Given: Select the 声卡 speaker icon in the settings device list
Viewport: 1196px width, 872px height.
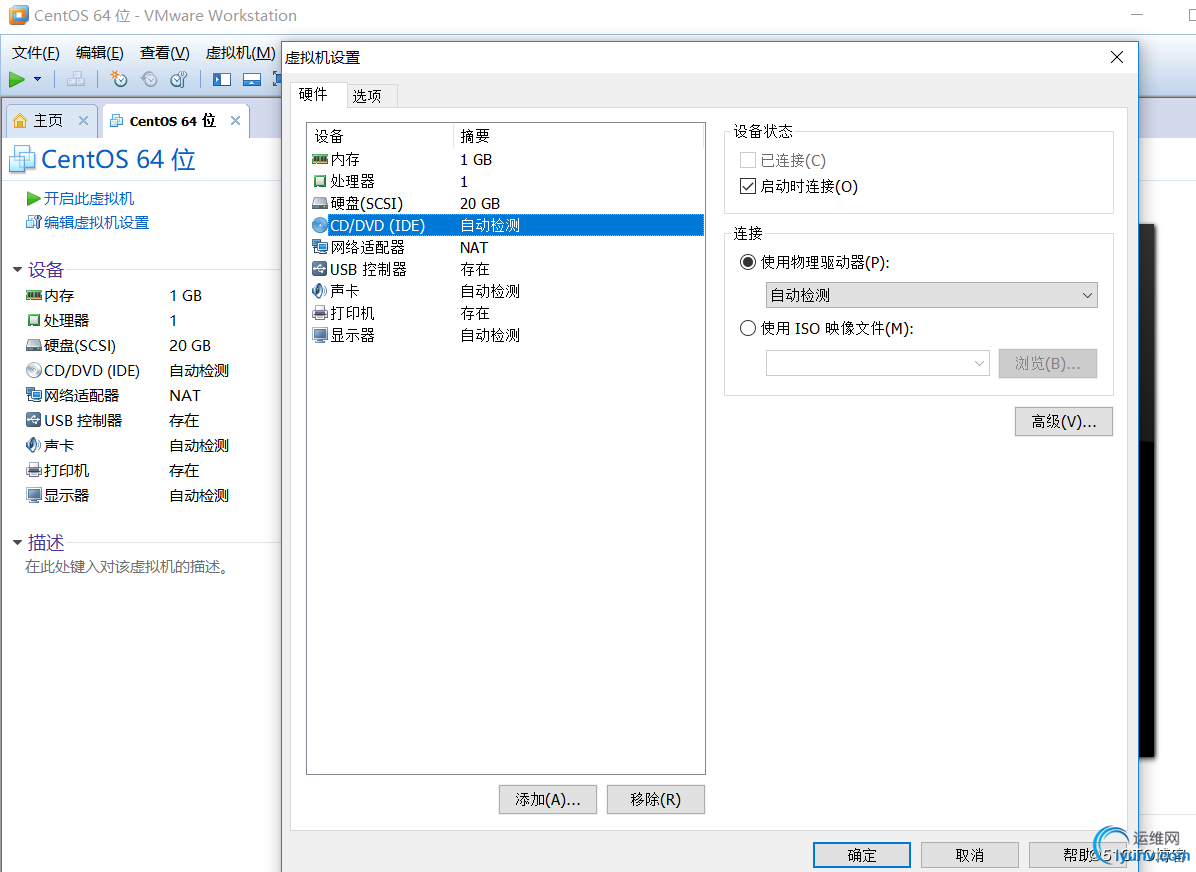Looking at the screenshot, I should [x=320, y=291].
